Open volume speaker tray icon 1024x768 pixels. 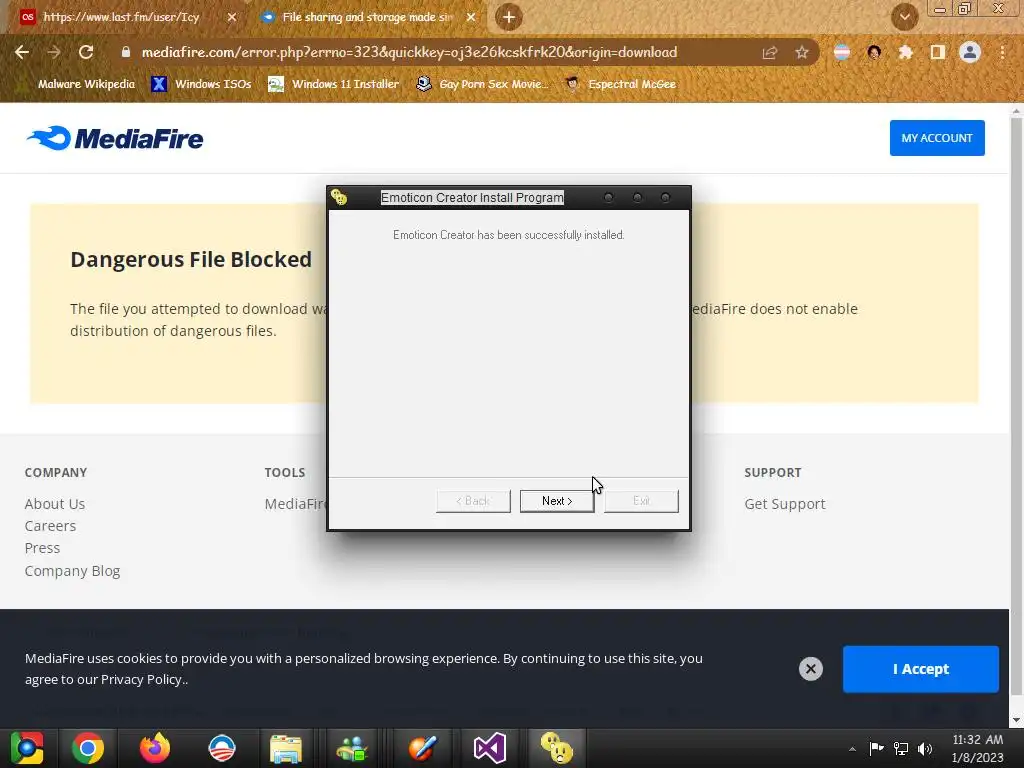tap(925, 748)
